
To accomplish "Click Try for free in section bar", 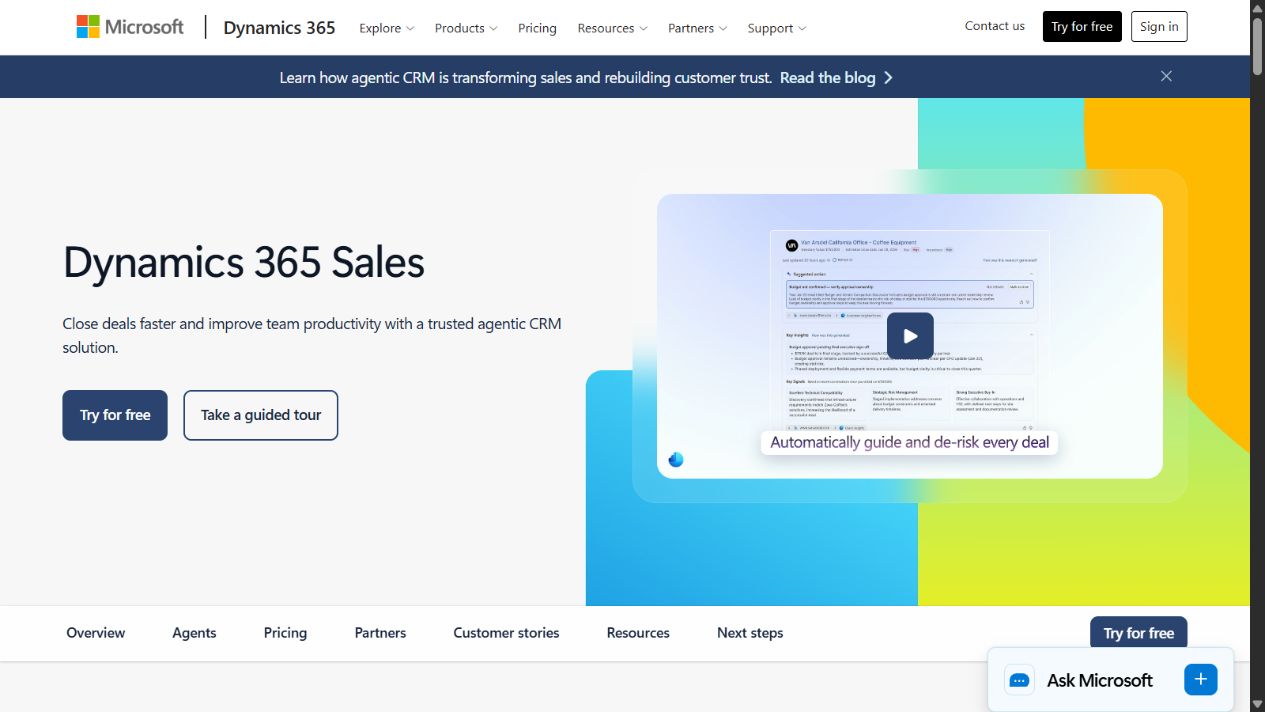I will [x=1139, y=633].
